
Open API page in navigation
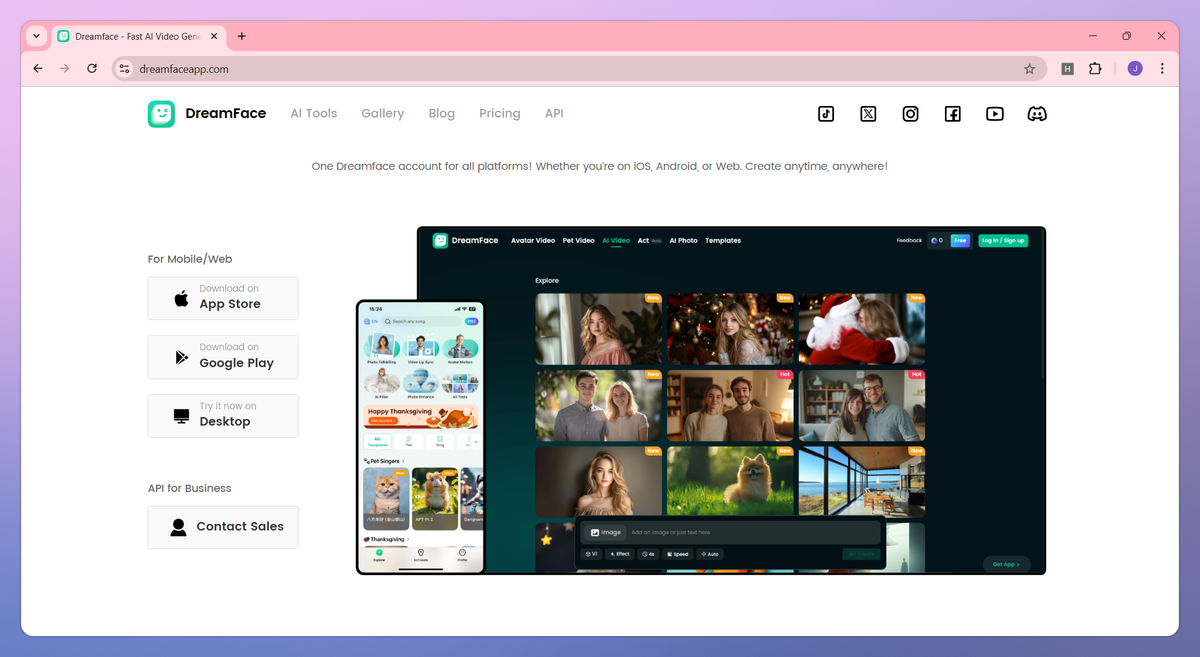click(554, 114)
